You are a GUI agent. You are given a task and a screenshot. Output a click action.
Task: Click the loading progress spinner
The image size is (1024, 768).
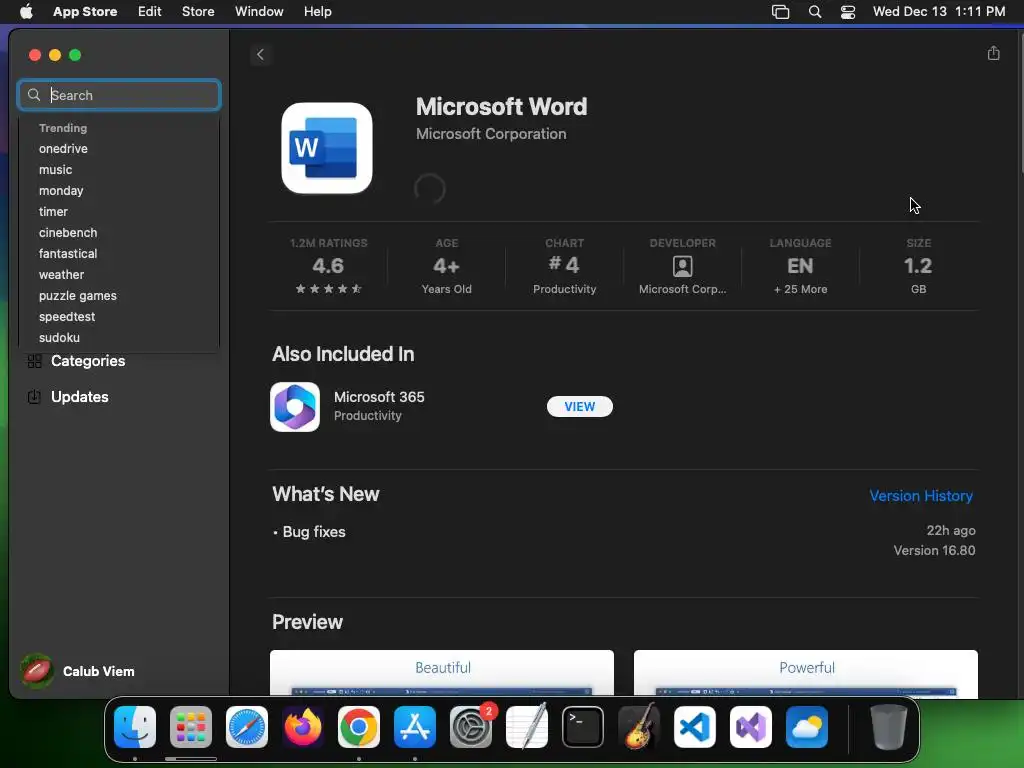430,189
